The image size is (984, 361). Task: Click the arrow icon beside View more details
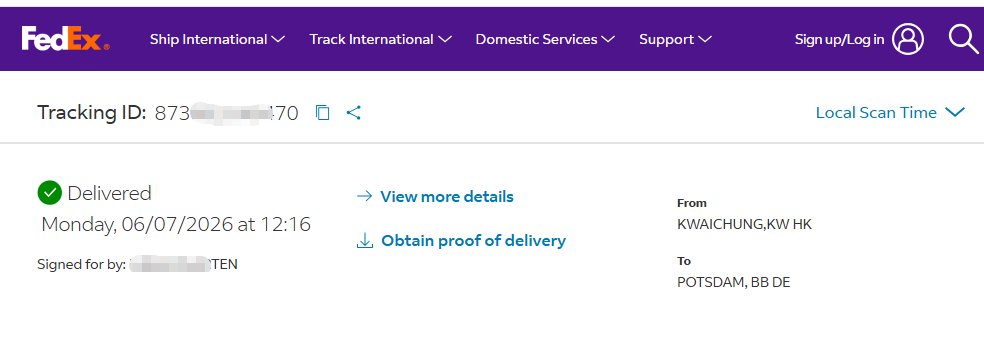(364, 197)
